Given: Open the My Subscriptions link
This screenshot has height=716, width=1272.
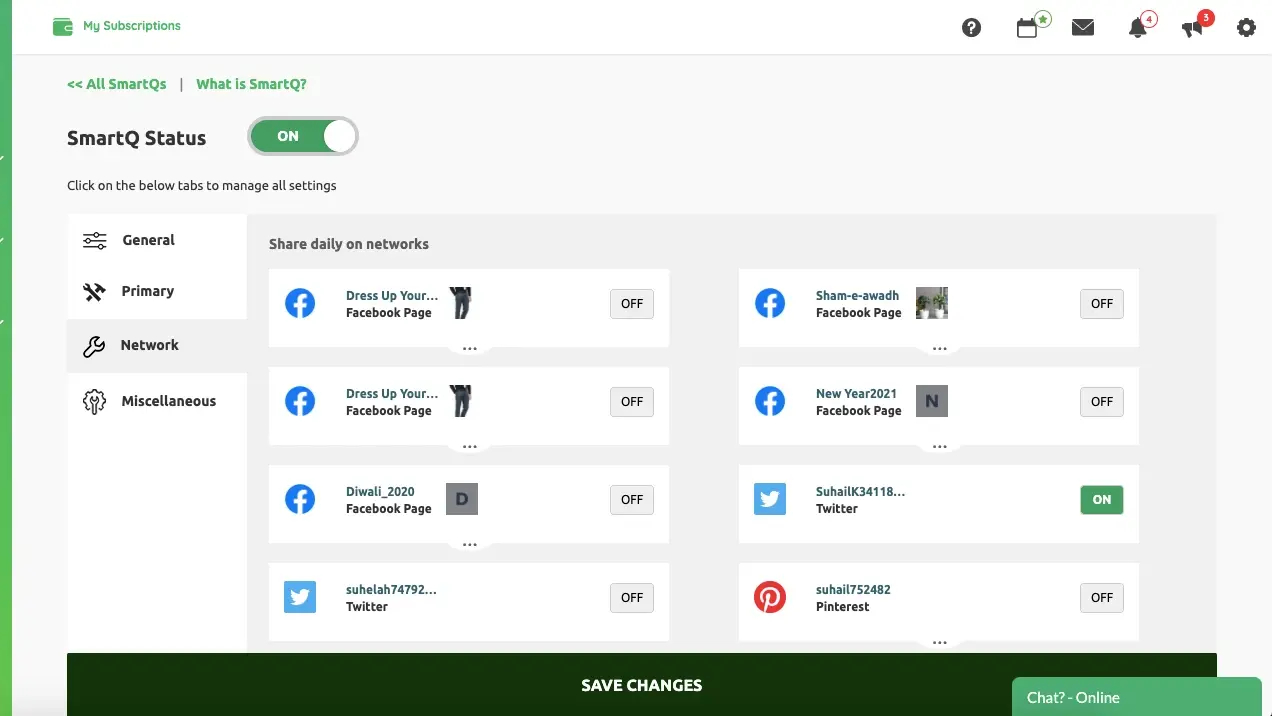Looking at the screenshot, I should pos(132,26).
